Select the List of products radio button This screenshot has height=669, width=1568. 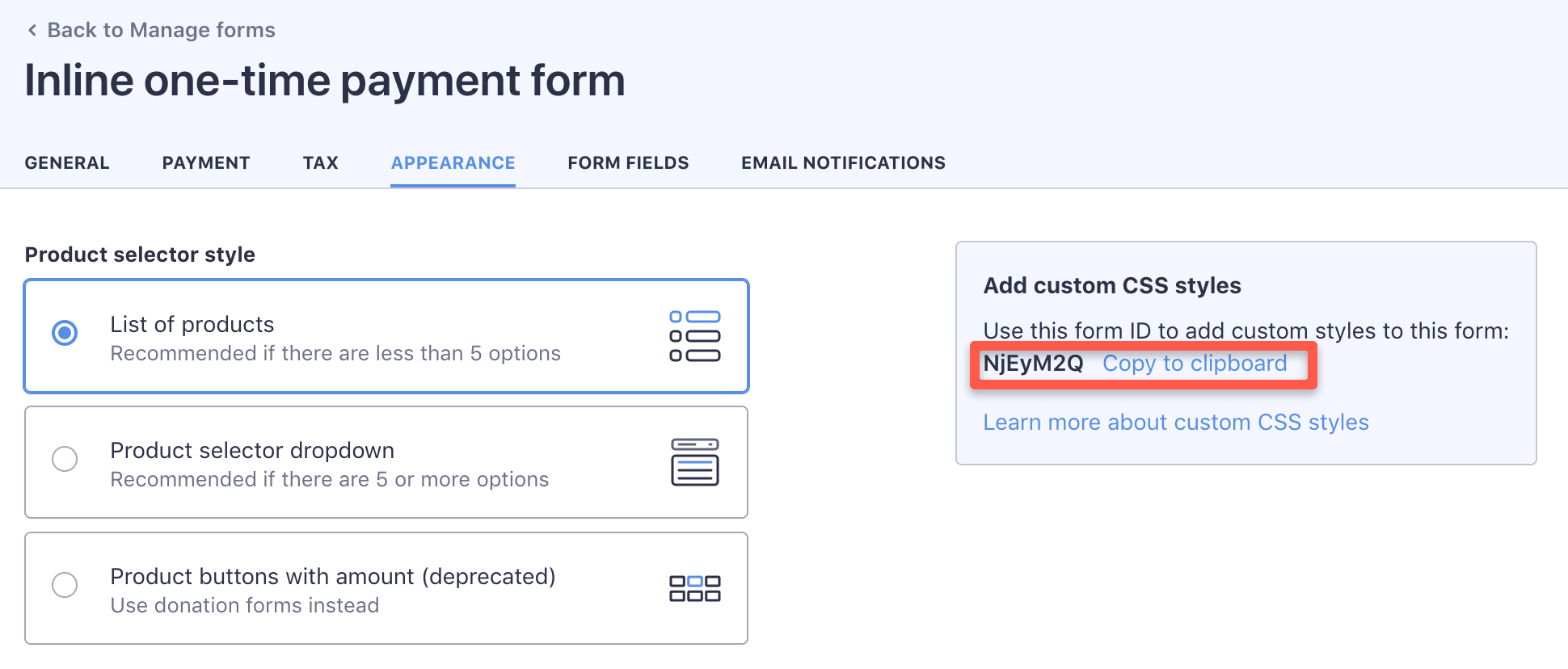click(65, 333)
